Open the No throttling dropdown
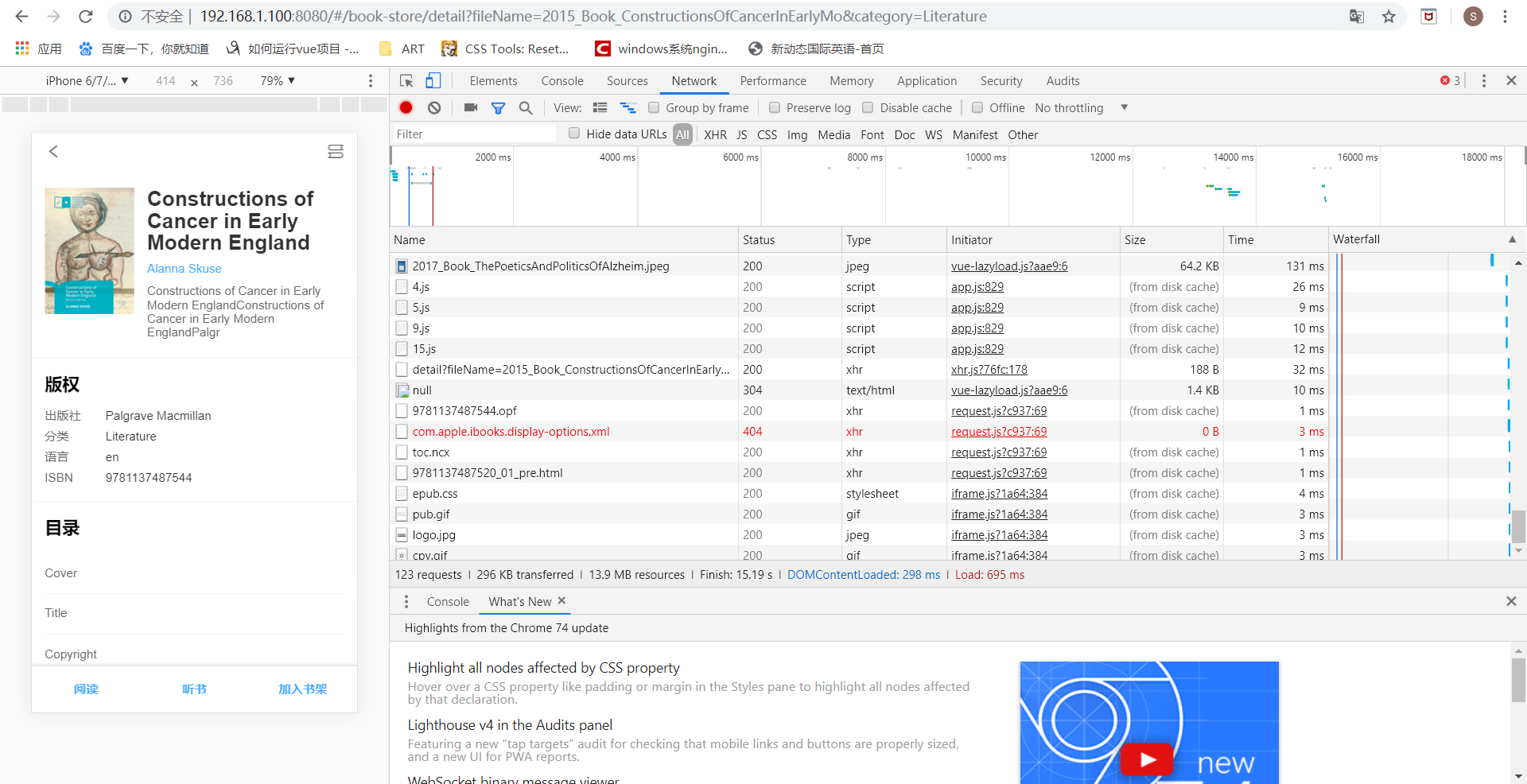 (x=1082, y=107)
